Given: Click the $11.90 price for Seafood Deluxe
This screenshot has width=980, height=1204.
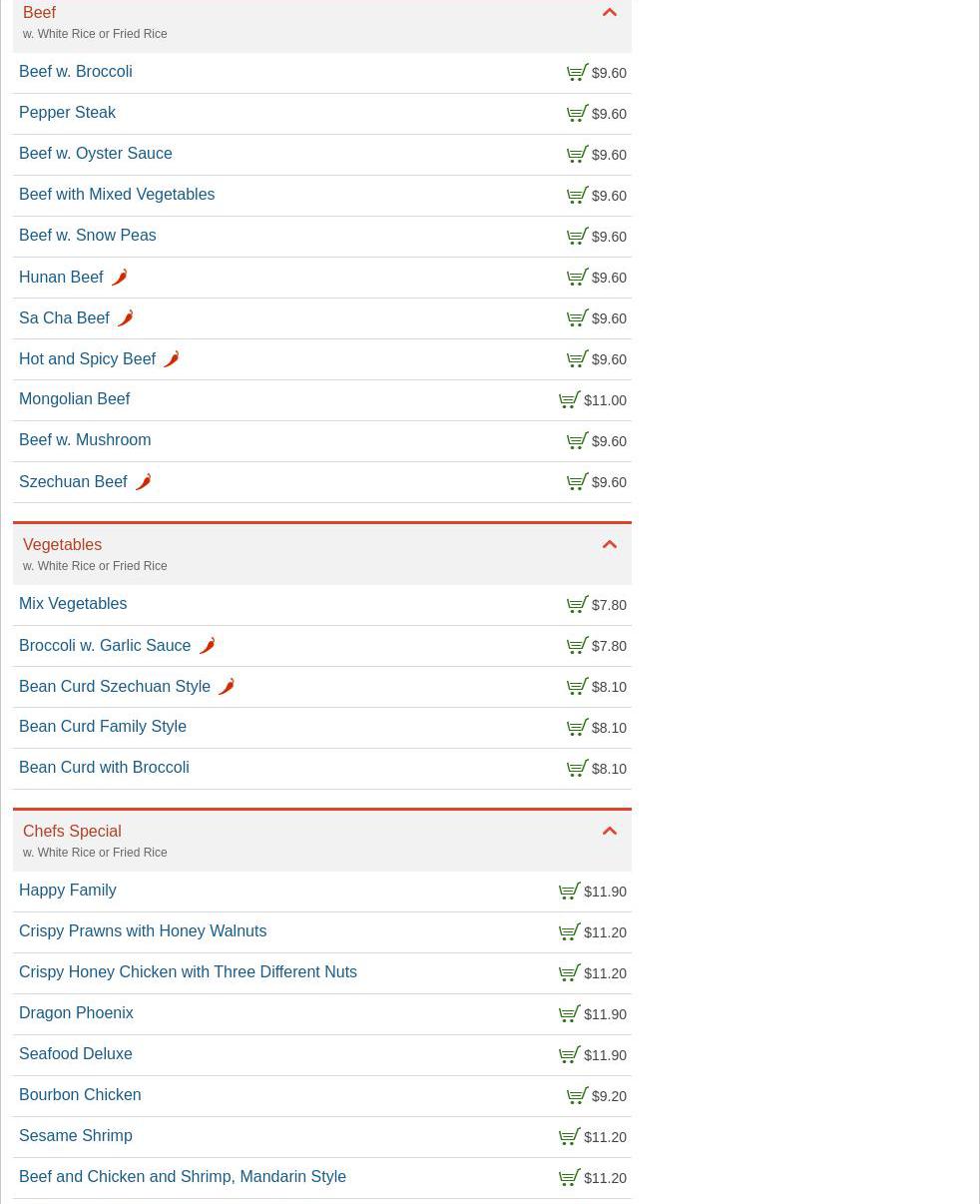Looking at the screenshot, I should [x=605, y=1055].
